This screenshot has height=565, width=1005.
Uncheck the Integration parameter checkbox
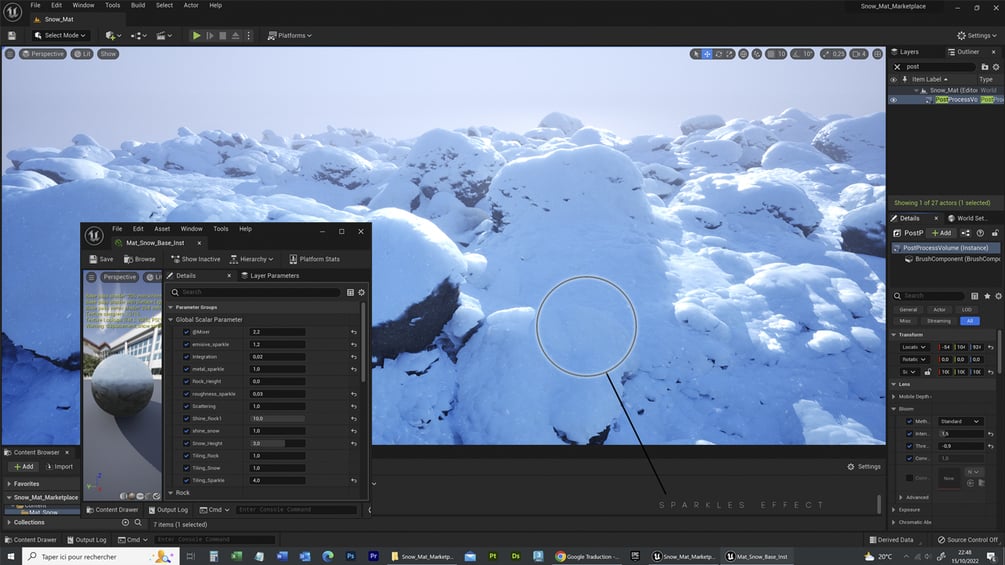(x=187, y=357)
